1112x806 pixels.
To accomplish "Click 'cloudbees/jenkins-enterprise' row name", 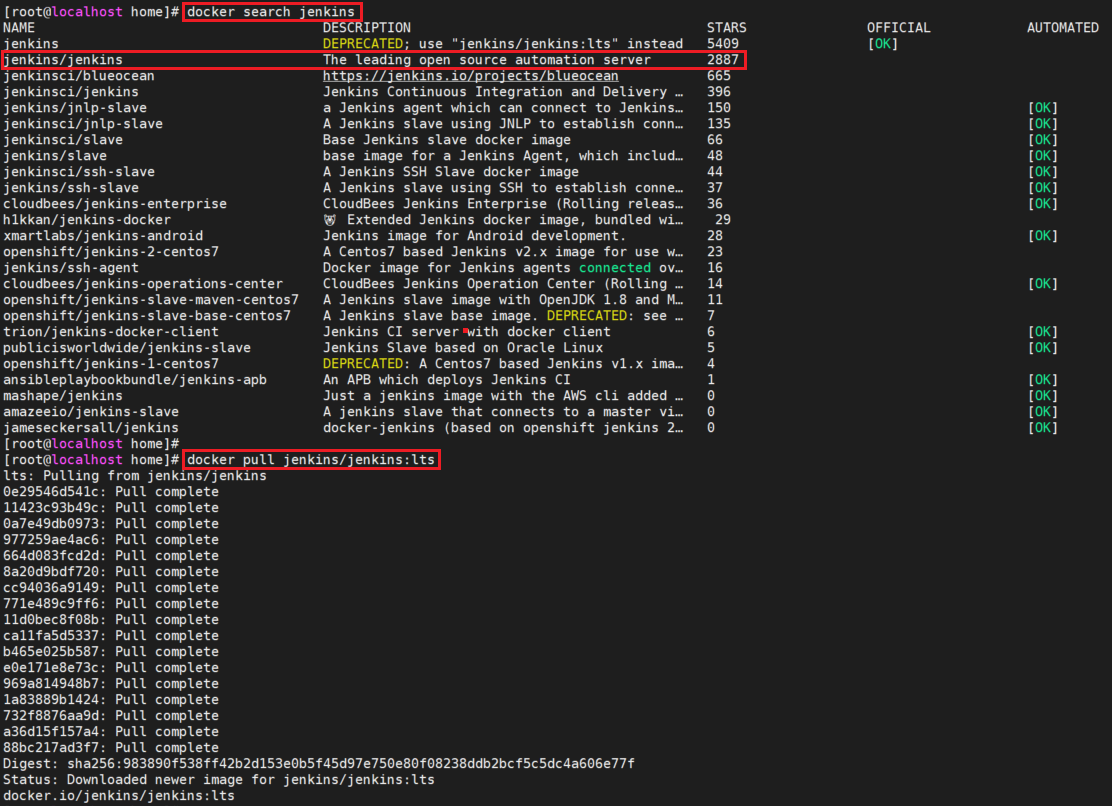I will click(x=115, y=203).
